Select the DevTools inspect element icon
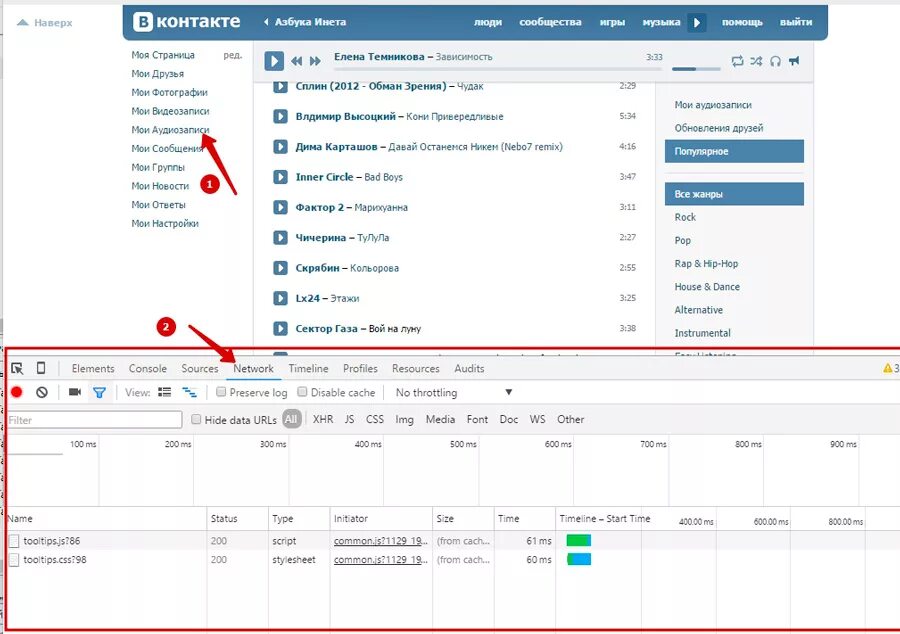The width and height of the screenshot is (900, 634). point(17,368)
